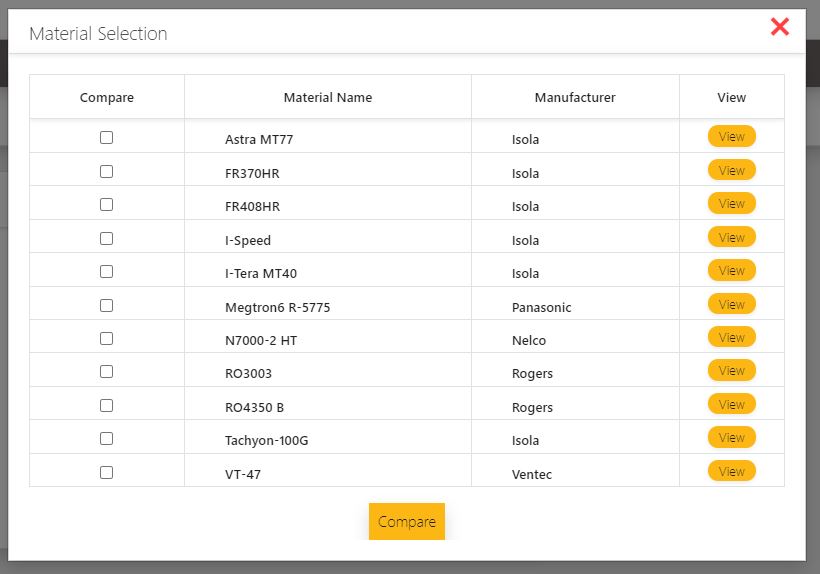View the FR408HR material
Viewport: 820px width, 574px height.
click(x=731, y=203)
